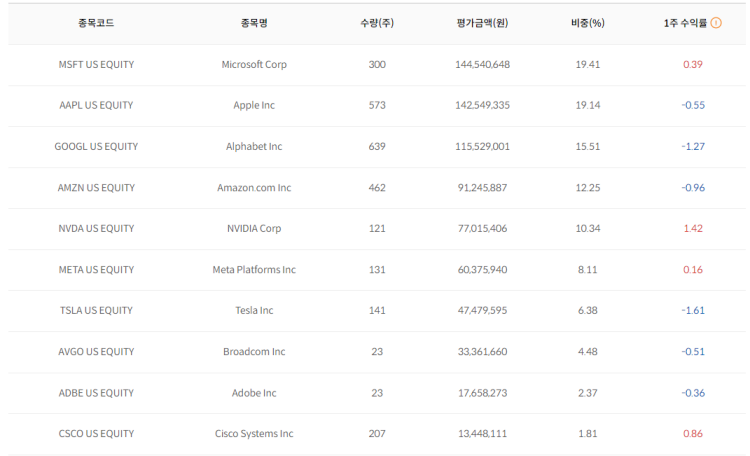This screenshot has width=750, height=456.
Task: Select the 종목명 column header
Action: click(254, 23)
